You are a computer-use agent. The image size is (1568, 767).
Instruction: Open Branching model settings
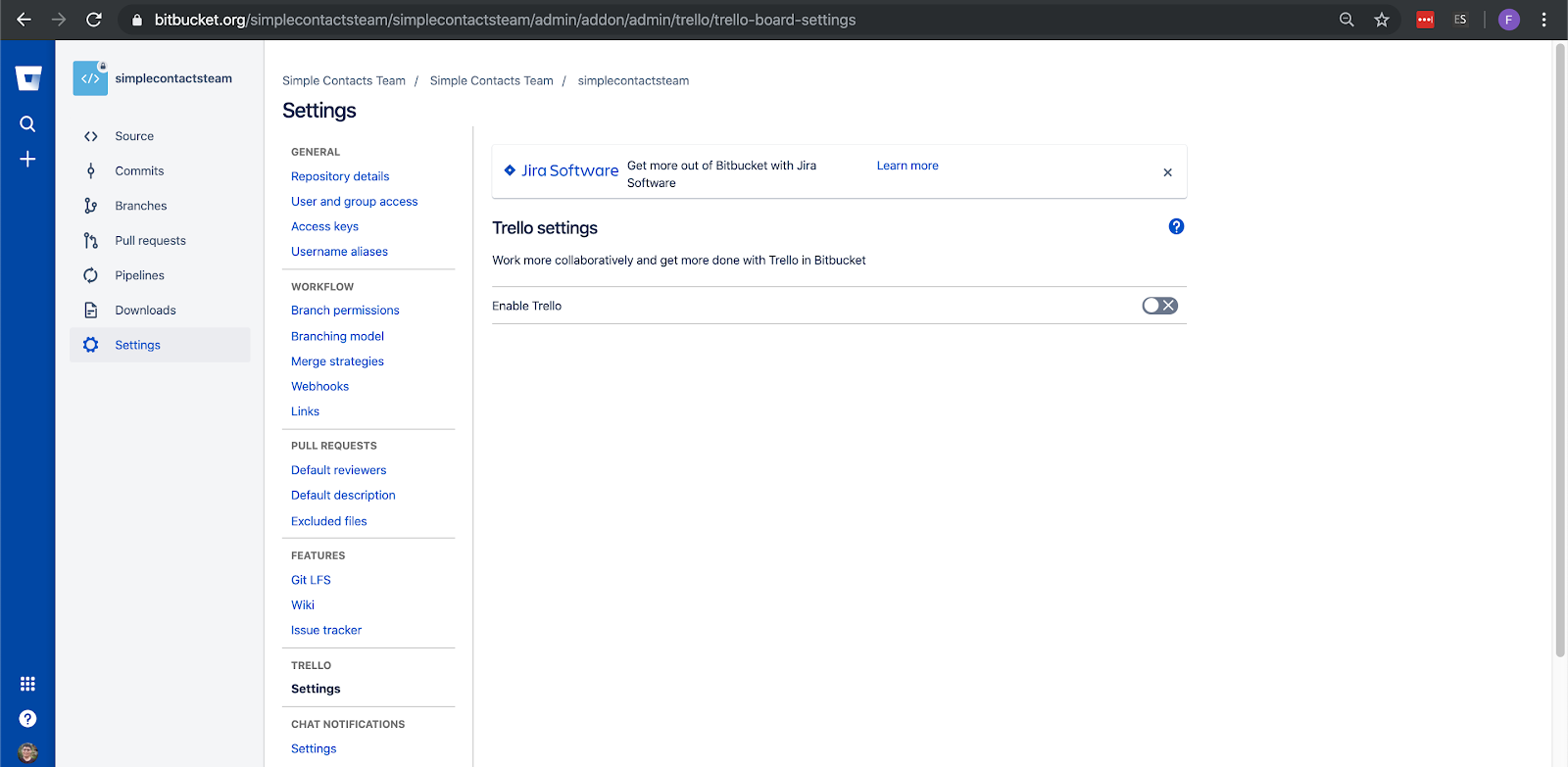coord(337,336)
